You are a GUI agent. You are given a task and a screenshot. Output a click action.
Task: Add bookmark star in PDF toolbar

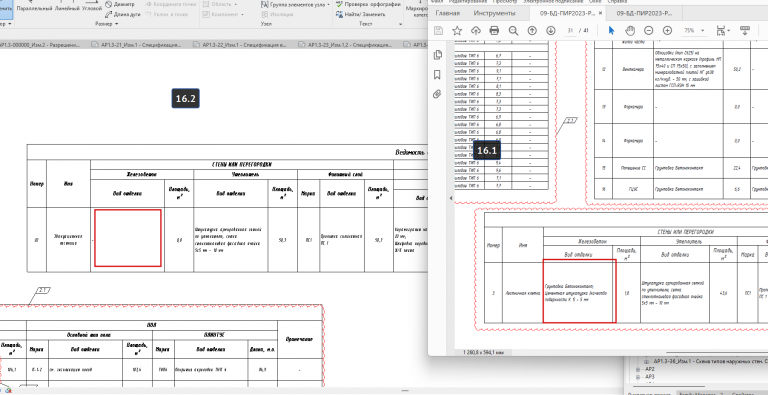coord(457,31)
